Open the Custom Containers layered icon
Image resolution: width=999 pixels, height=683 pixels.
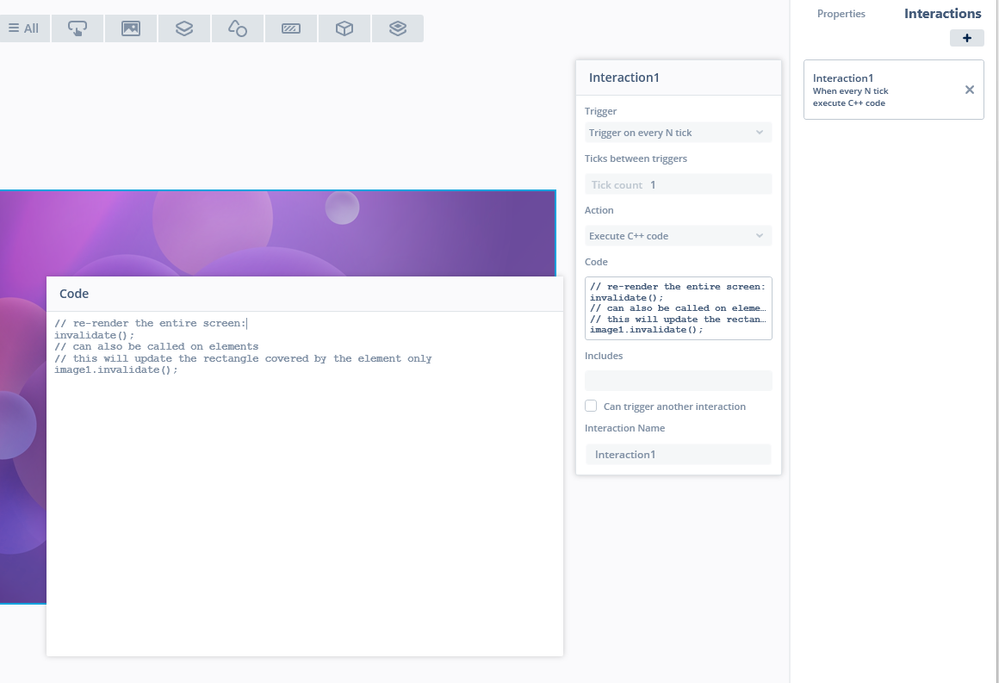pyautogui.click(x=398, y=29)
